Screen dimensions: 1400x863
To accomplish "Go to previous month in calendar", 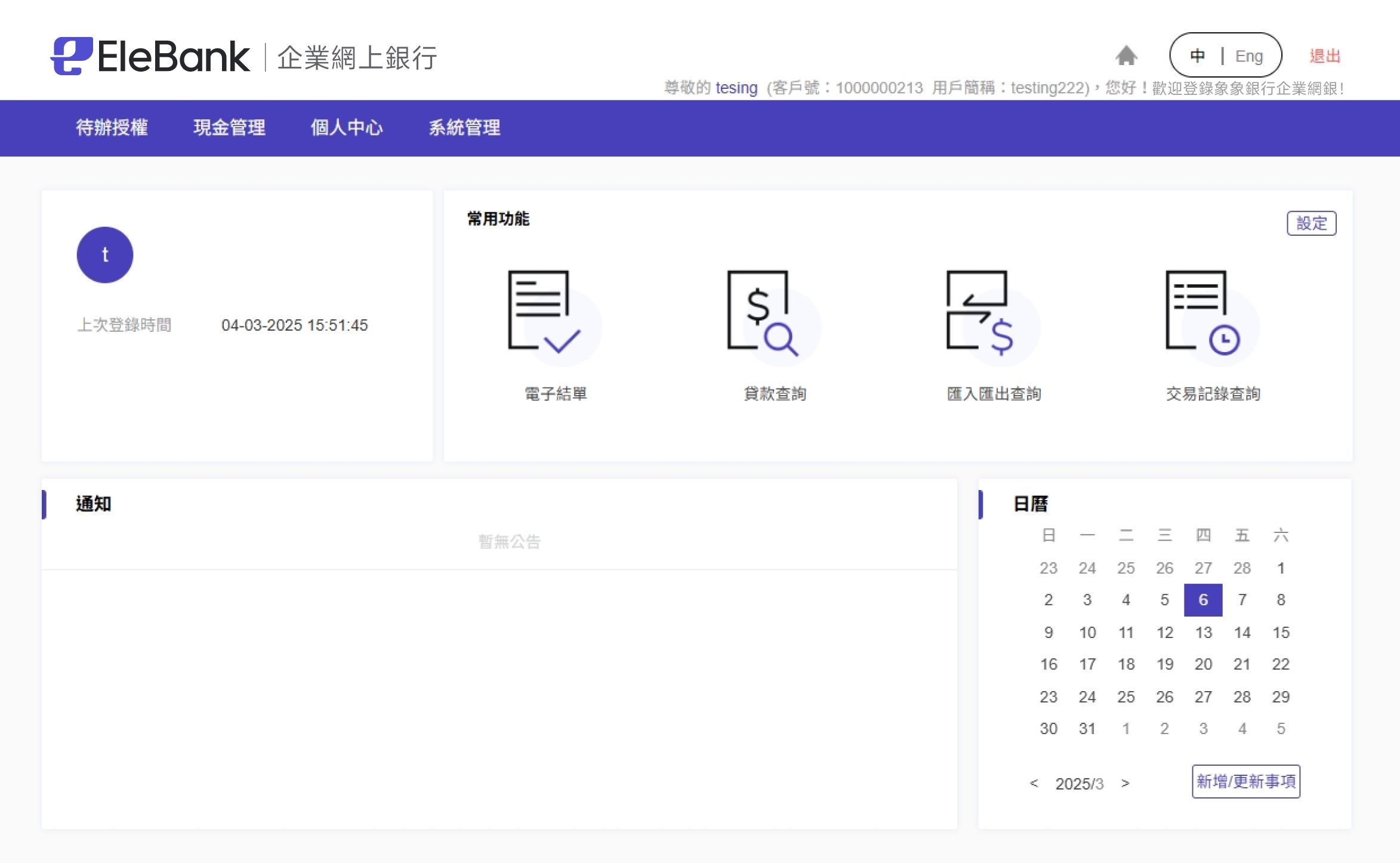I will 1034,783.
